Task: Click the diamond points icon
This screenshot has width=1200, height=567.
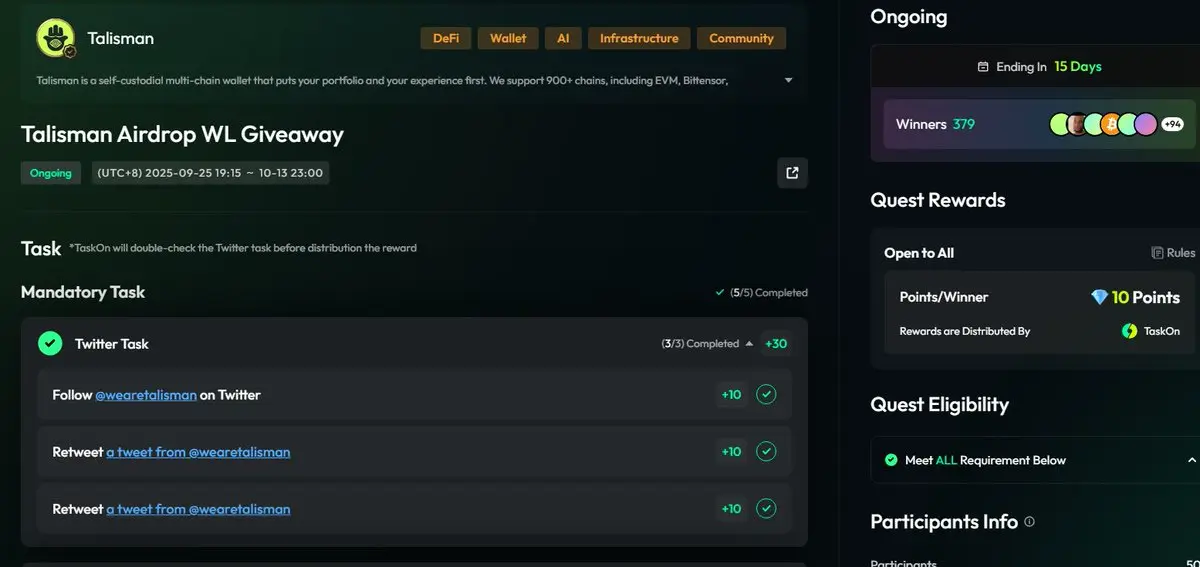Action: click(1099, 297)
